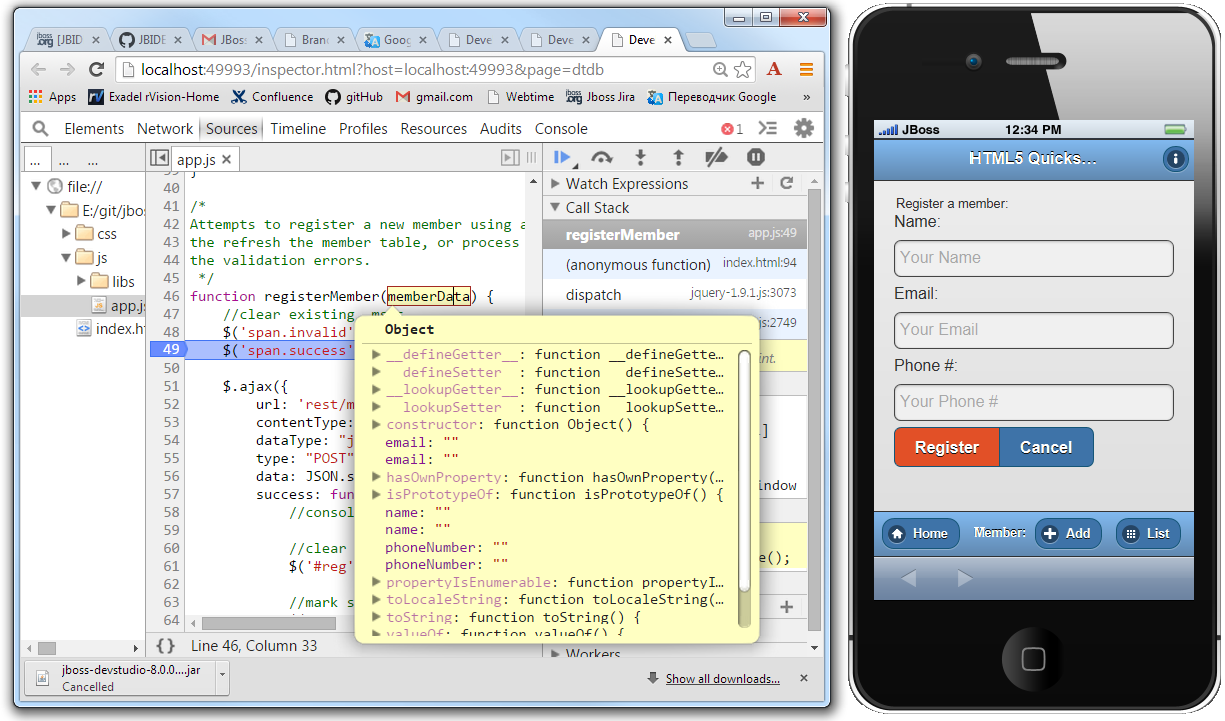Toggle pause on exceptions button
Viewport: 1225px width, 721px height.
(756, 157)
